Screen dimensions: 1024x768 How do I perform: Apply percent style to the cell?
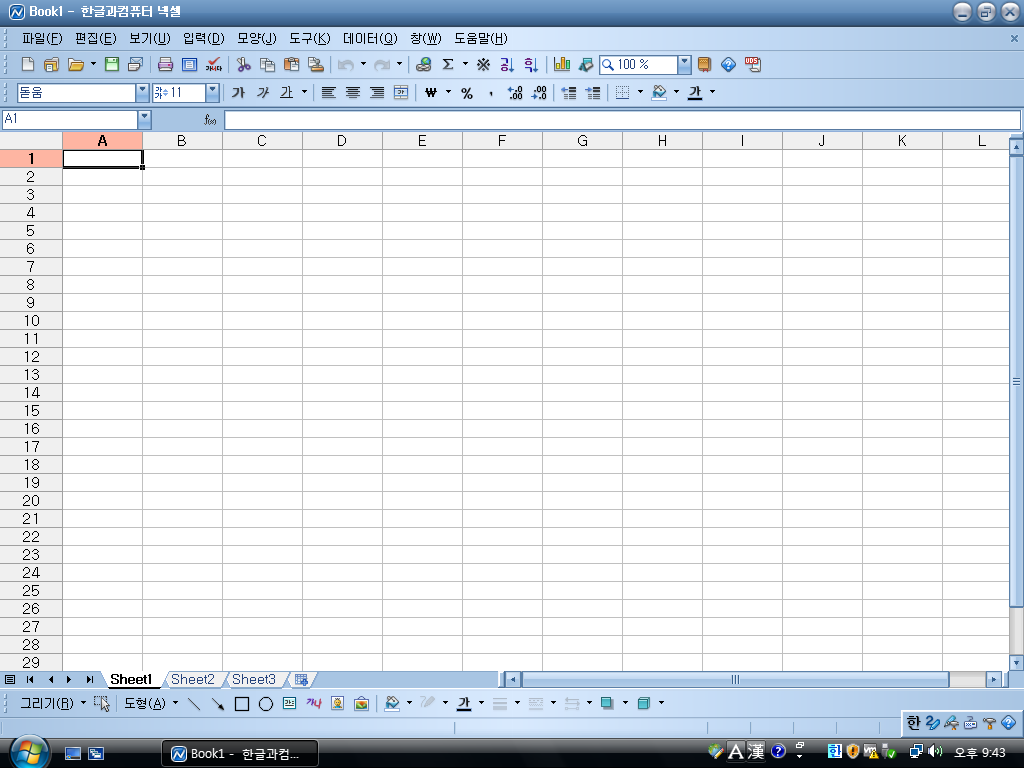pos(467,93)
